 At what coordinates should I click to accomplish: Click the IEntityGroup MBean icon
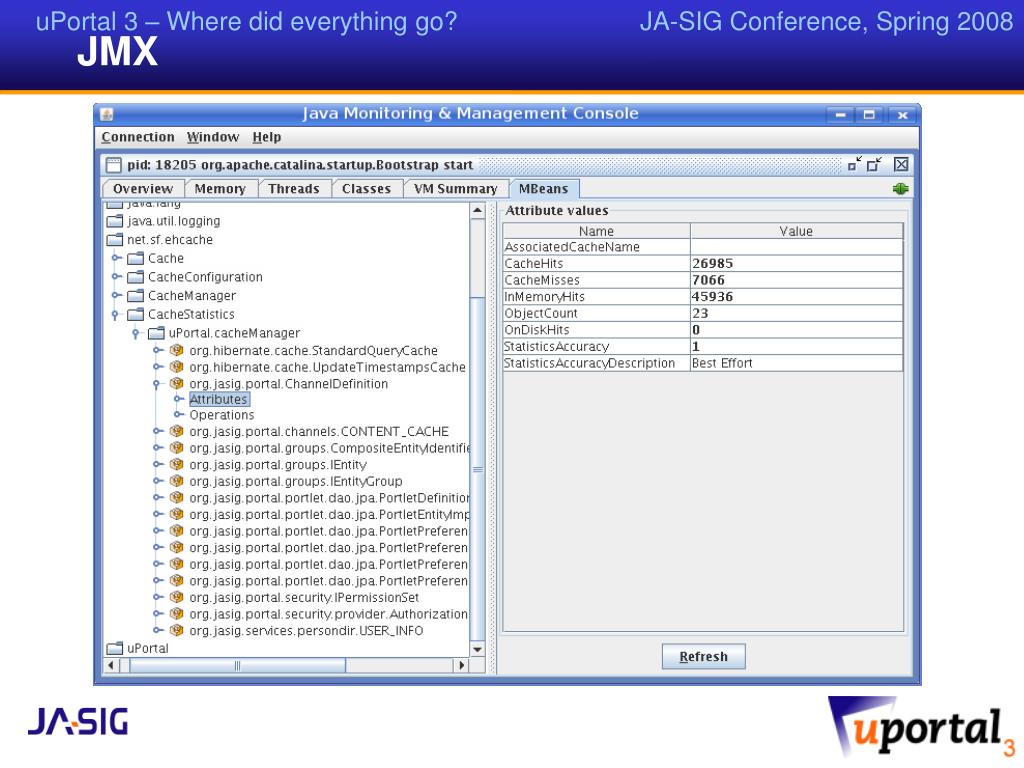pyautogui.click(x=176, y=481)
